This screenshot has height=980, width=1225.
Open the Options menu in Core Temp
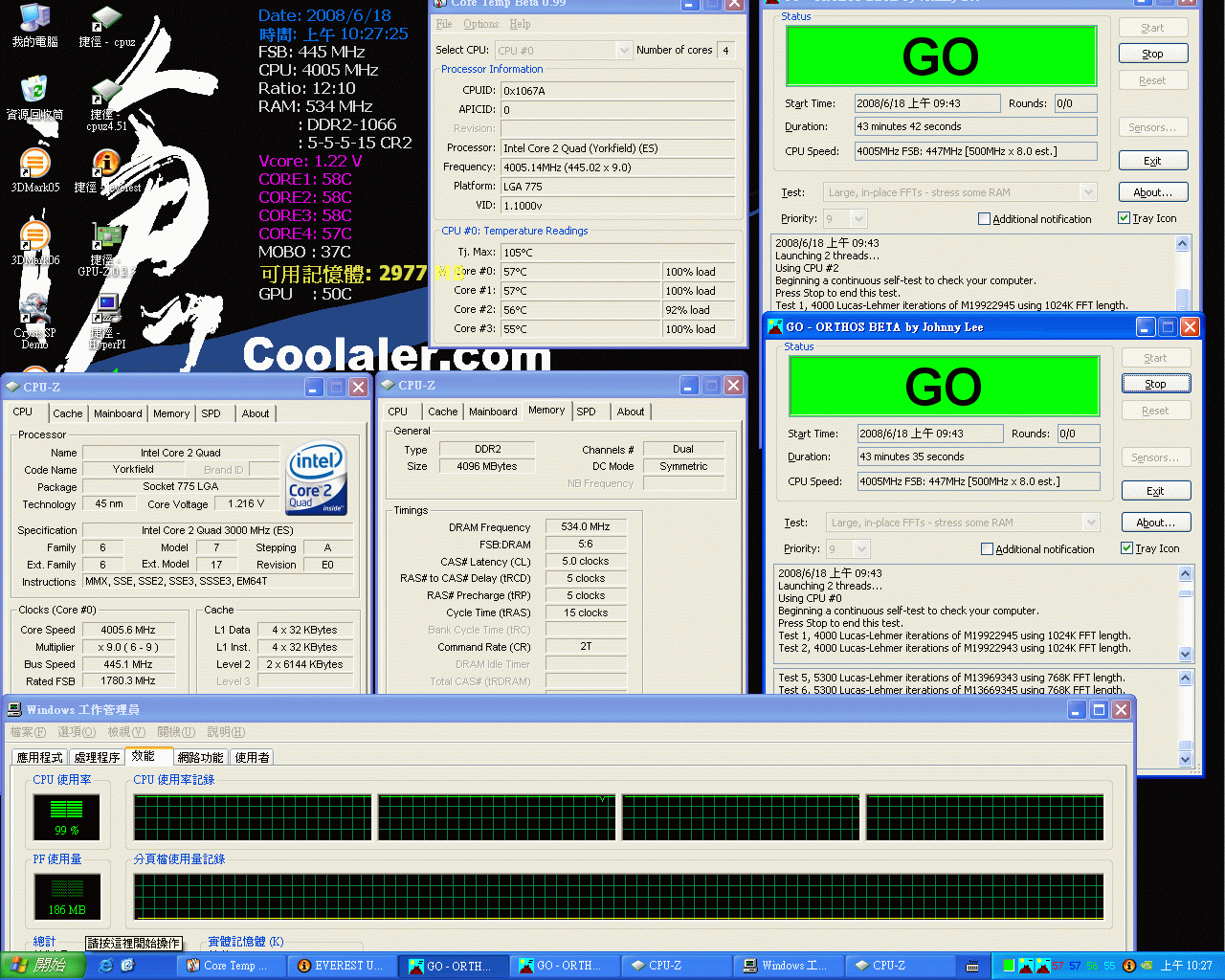[x=480, y=24]
